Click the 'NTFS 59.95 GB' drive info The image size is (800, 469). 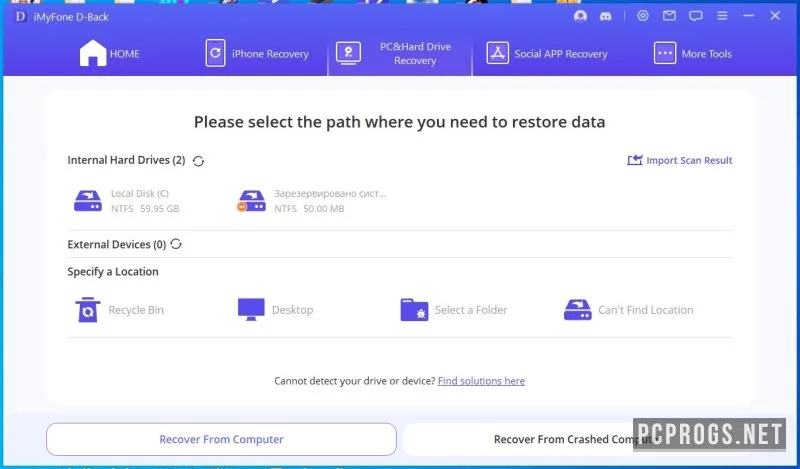pyautogui.click(x=145, y=208)
